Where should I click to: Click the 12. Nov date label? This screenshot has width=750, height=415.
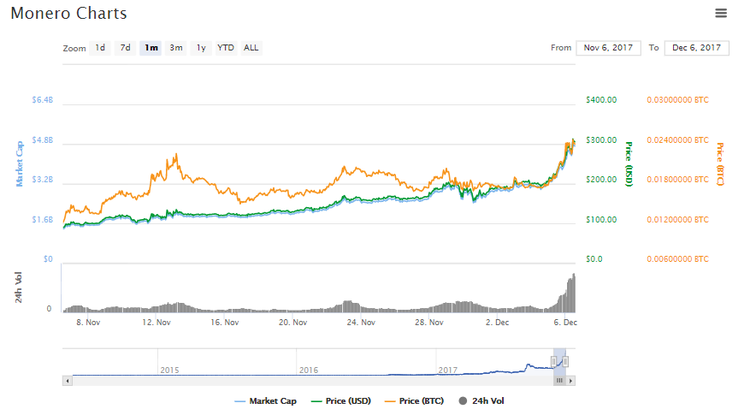(156, 323)
